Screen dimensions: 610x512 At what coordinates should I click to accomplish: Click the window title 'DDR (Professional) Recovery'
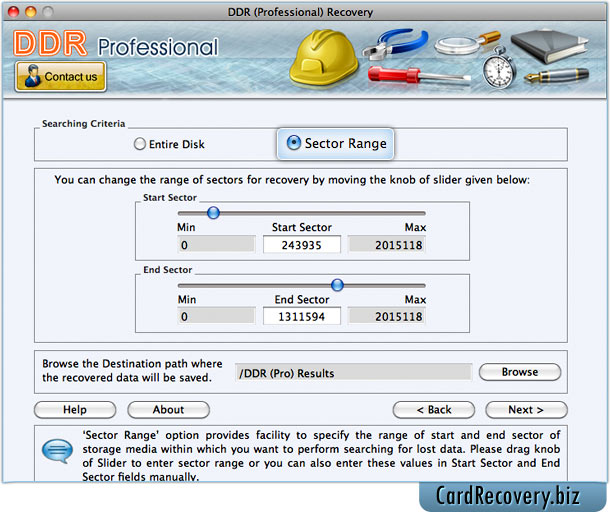300,12
